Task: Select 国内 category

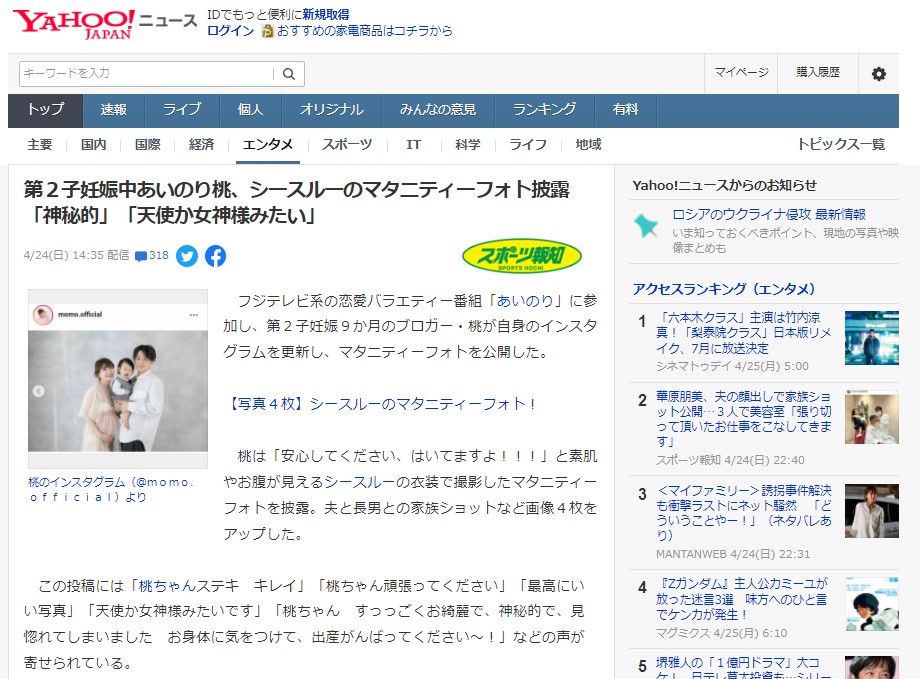Action: click(94, 144)
